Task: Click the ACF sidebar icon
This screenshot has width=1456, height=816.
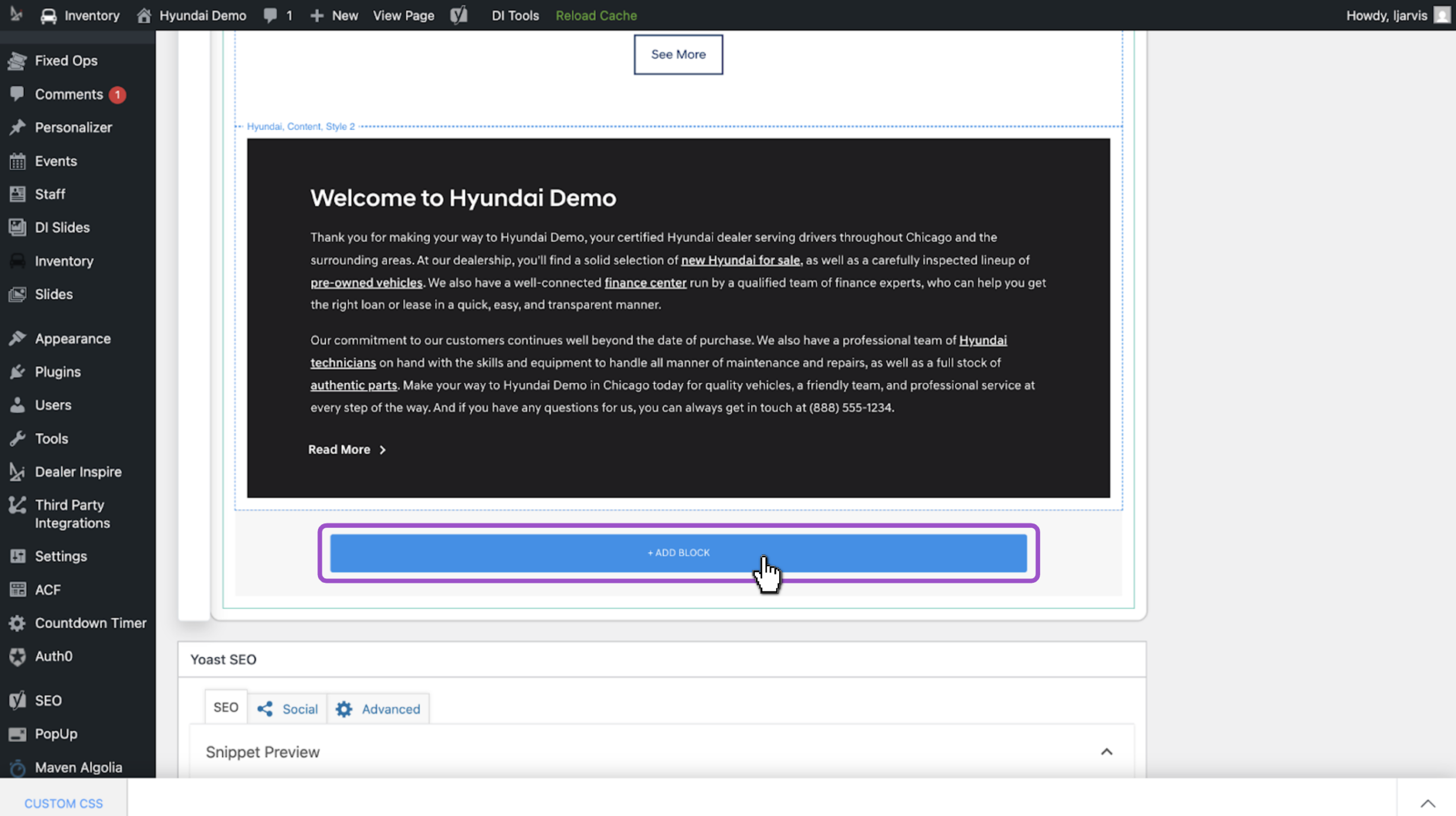Action: (17, 590)
